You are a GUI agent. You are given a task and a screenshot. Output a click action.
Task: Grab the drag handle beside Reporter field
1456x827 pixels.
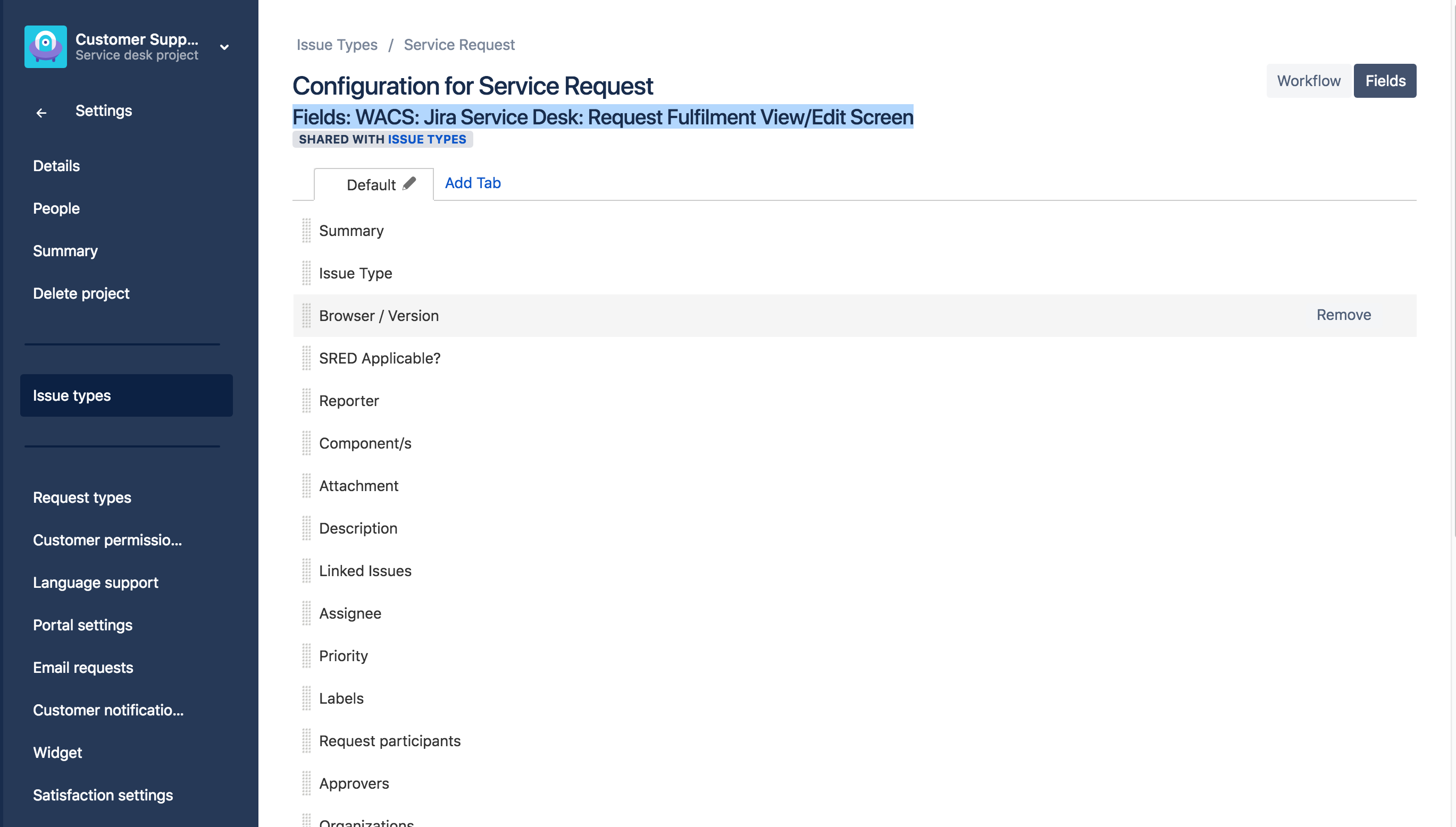point(306,401)
